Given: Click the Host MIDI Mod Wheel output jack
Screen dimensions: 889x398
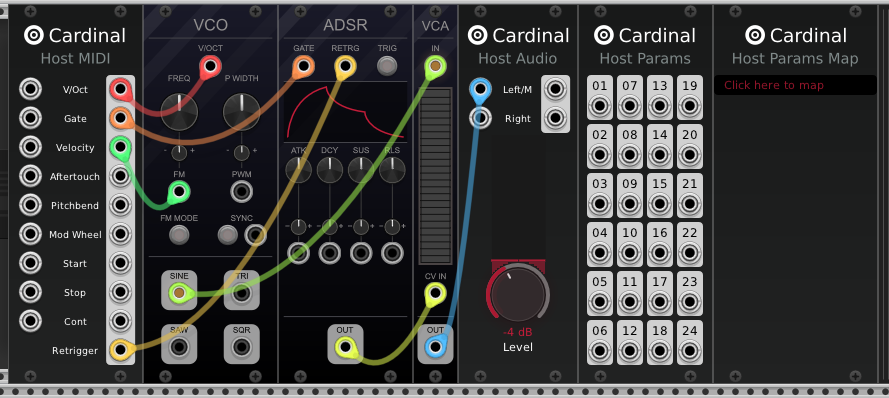Looking at the screenshot, I should [120, 234].
